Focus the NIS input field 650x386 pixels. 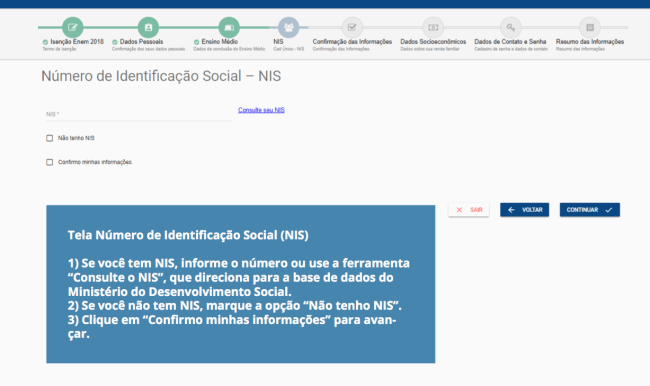[138, 114]
